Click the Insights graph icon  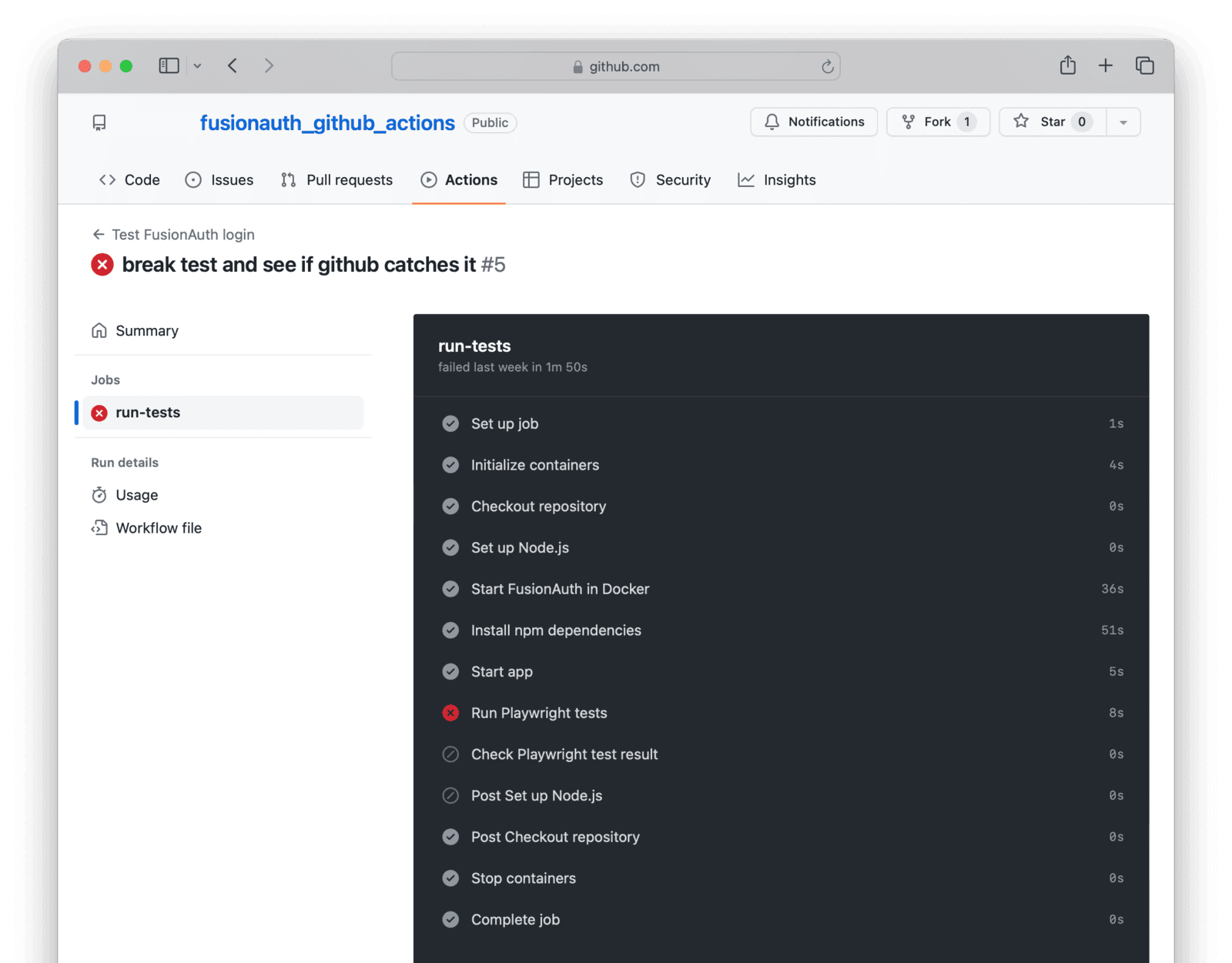point(746,179)
